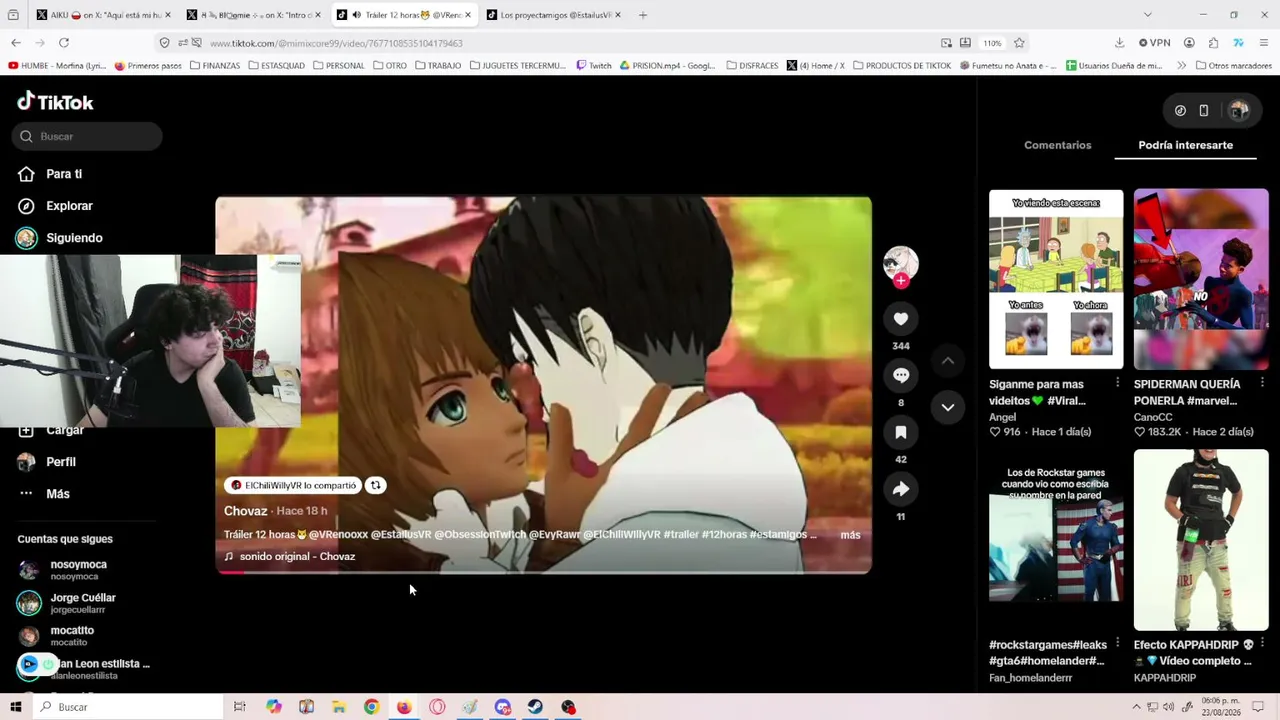Reload the page in the browser
Screen dimensions: 1280x720
(64, 43)
